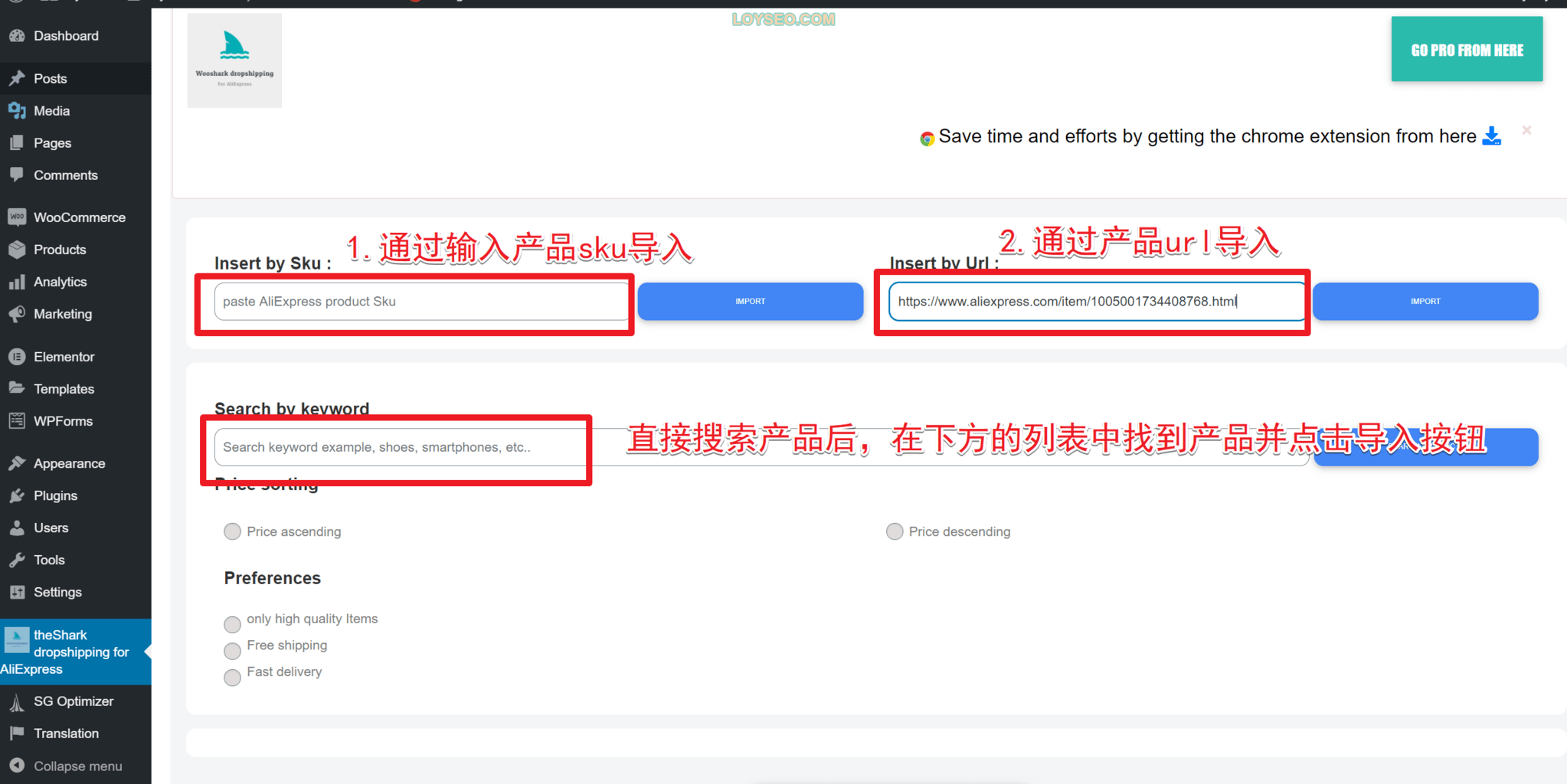
Task: Click the Appearance paintbrush icon
Action: (x=17, y=463)
